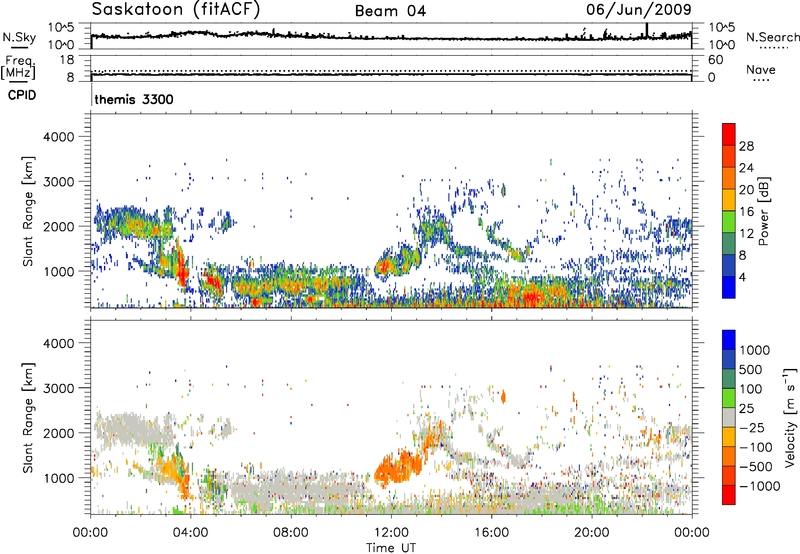Select the 'Beam 04' header text

coord(390,11)
